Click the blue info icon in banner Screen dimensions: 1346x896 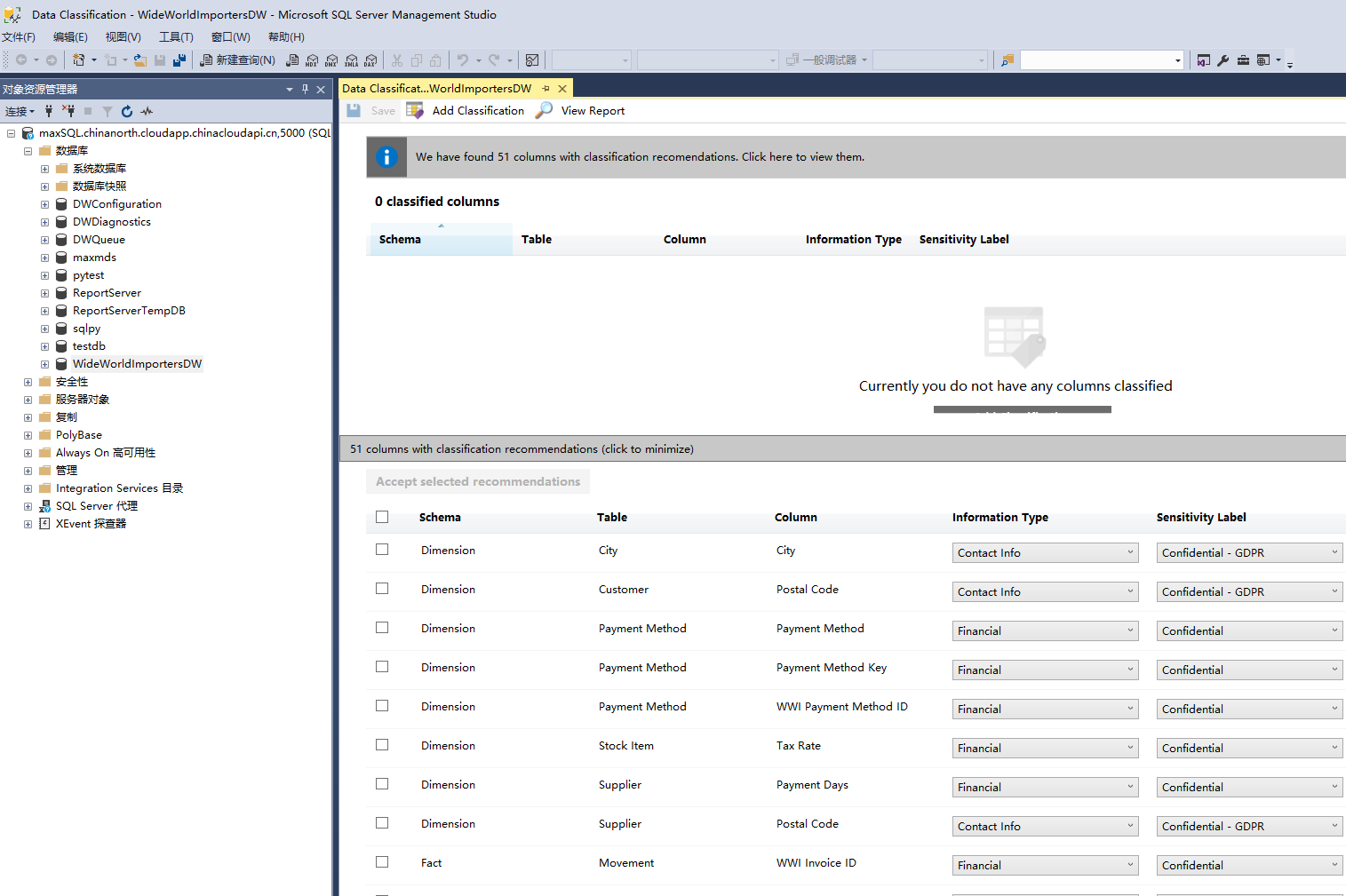point(386,157)
